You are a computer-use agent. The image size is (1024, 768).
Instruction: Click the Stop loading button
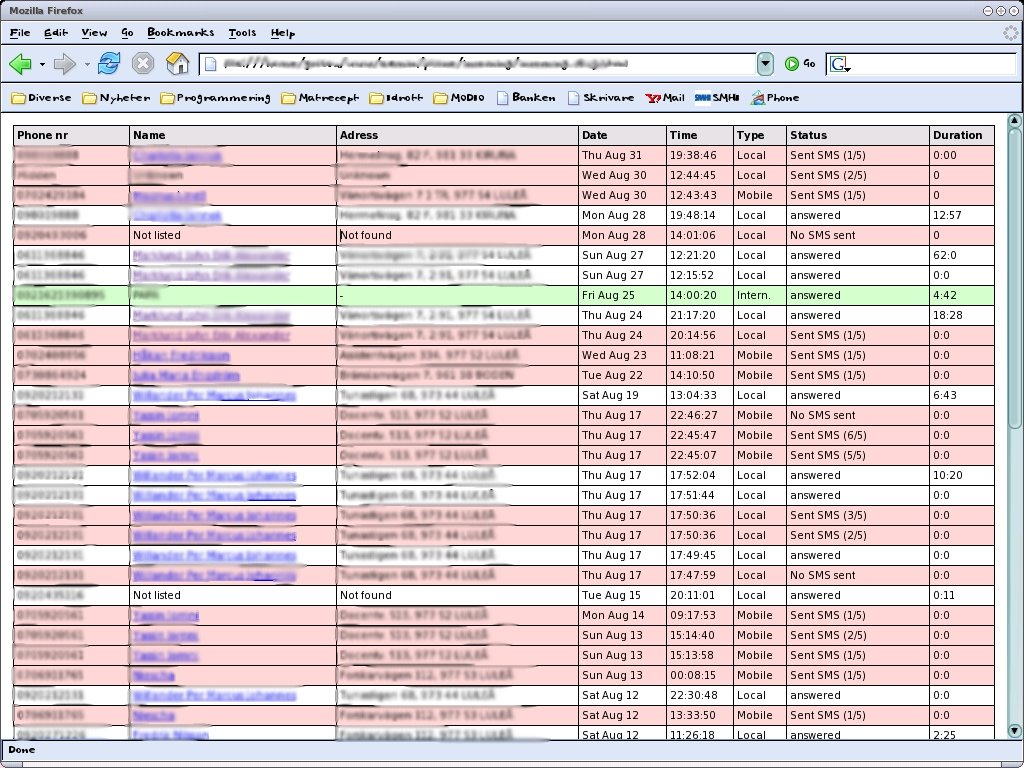[x=143, y=64]
